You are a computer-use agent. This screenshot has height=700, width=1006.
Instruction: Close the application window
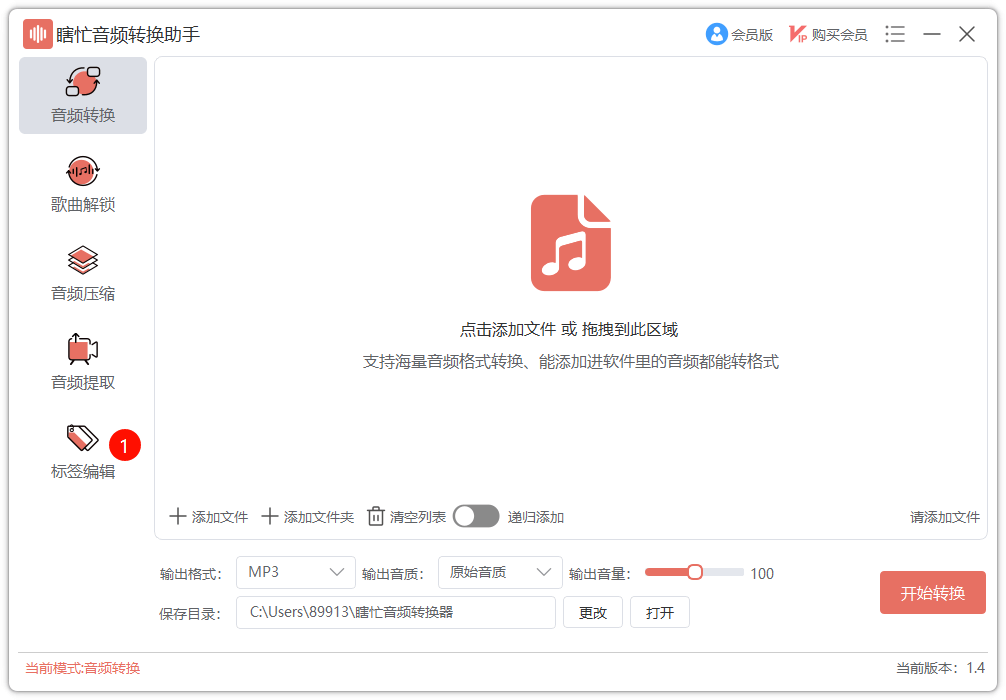coord(967,34)
